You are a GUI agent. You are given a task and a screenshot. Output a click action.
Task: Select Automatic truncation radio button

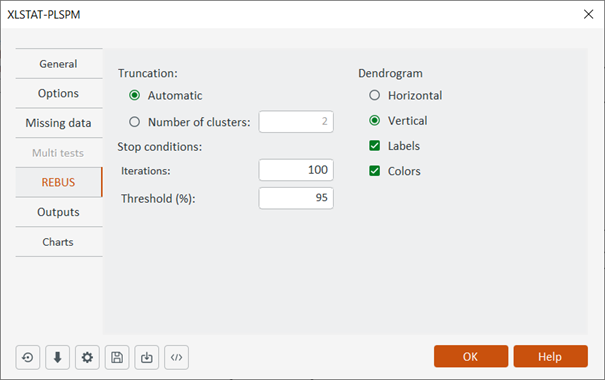tap(134, 95)
